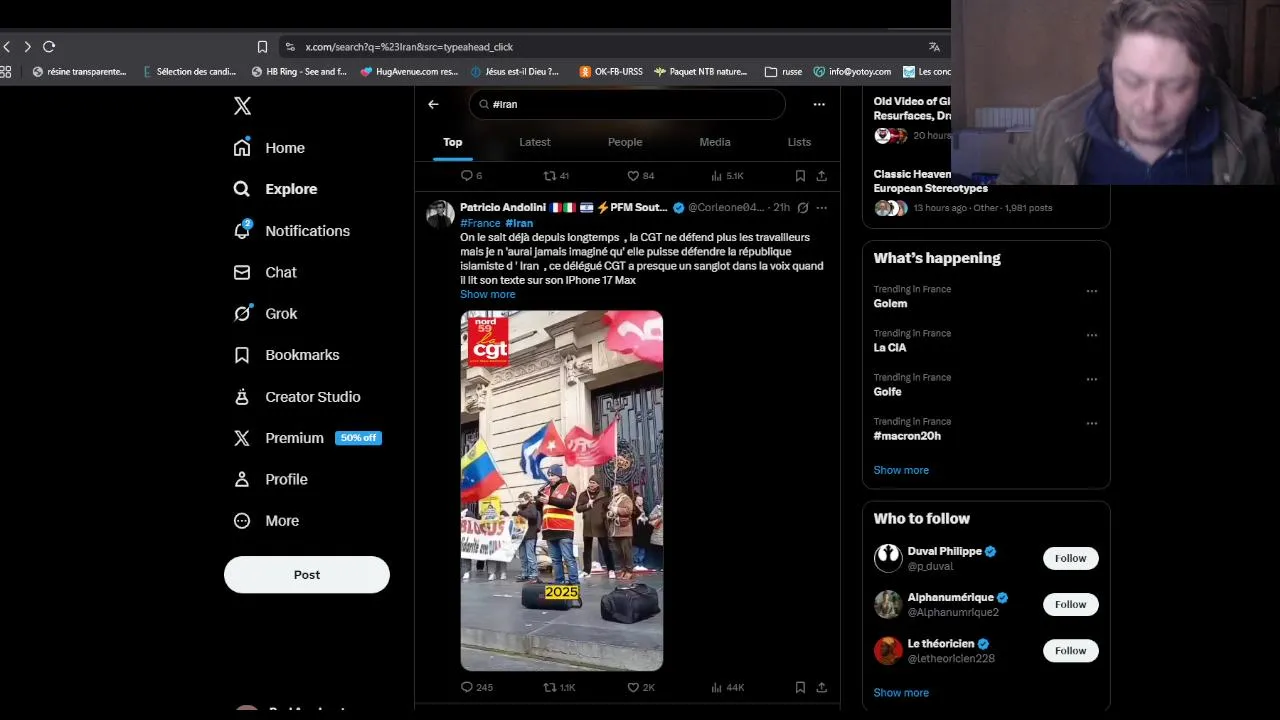The height and width of the screenshot is (720, 1280).
Task: Open Home from the sidebar
Action: (x=269, y=148)
